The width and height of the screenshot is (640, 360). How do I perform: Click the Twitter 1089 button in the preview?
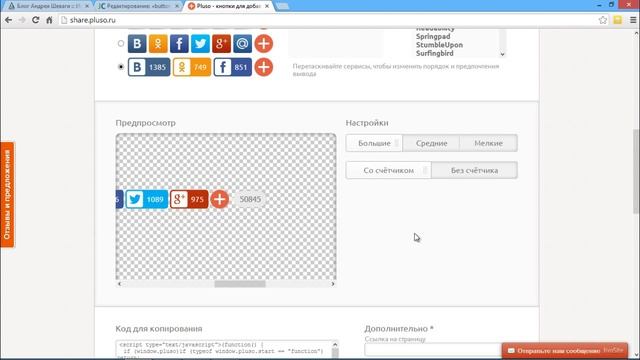(x=147, y=199)
